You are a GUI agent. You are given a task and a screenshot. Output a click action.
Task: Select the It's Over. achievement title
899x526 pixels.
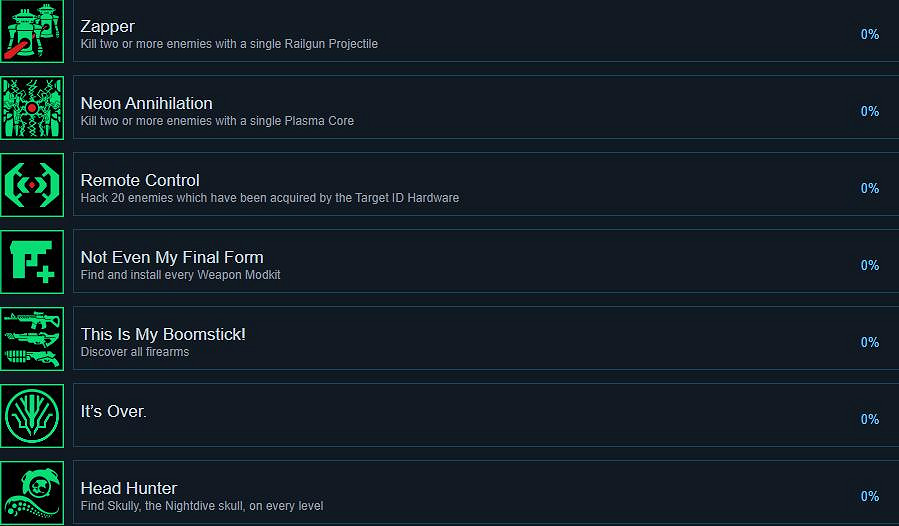(113, 411)
